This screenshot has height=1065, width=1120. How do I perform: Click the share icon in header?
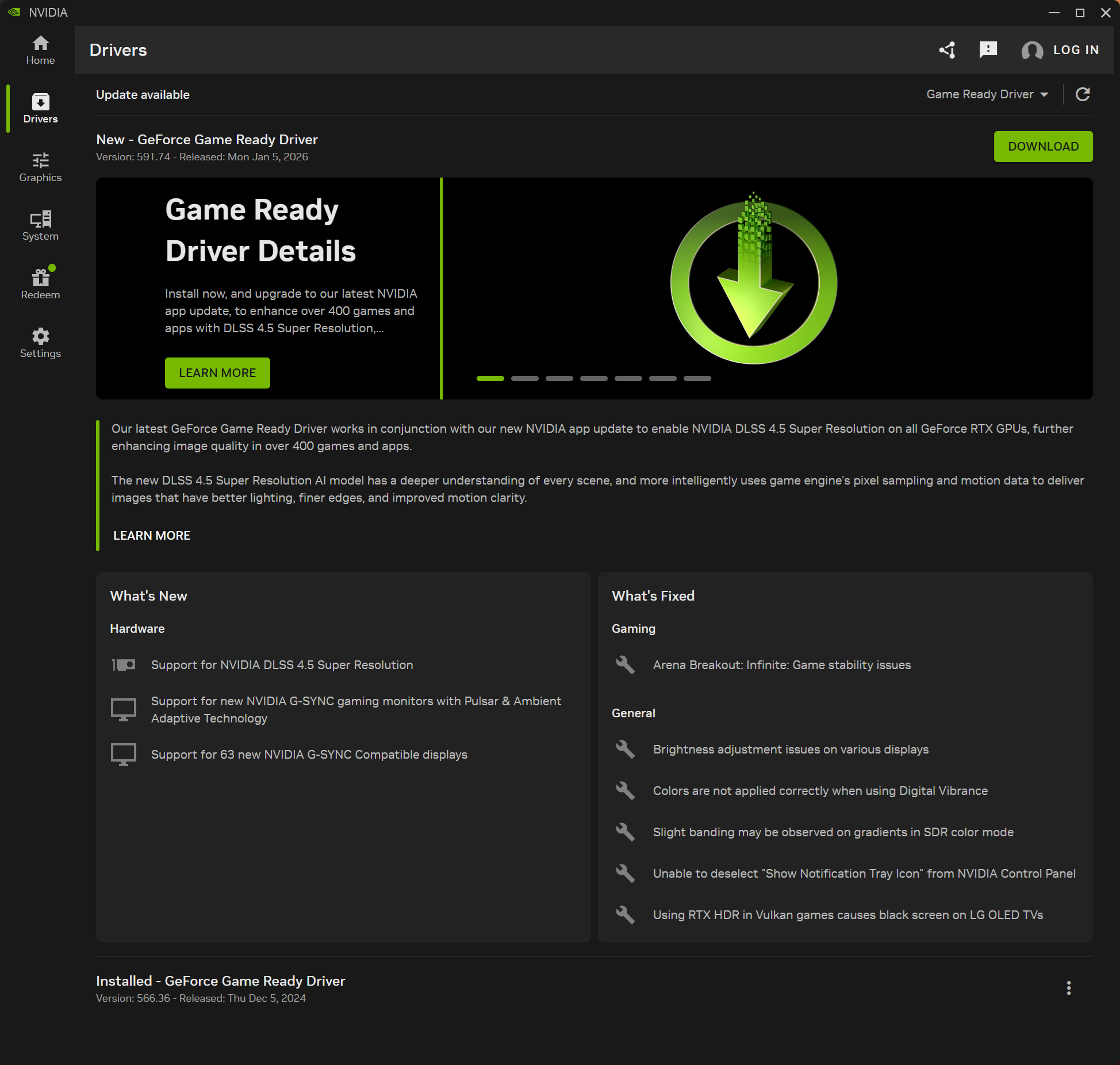pos(948,50)
